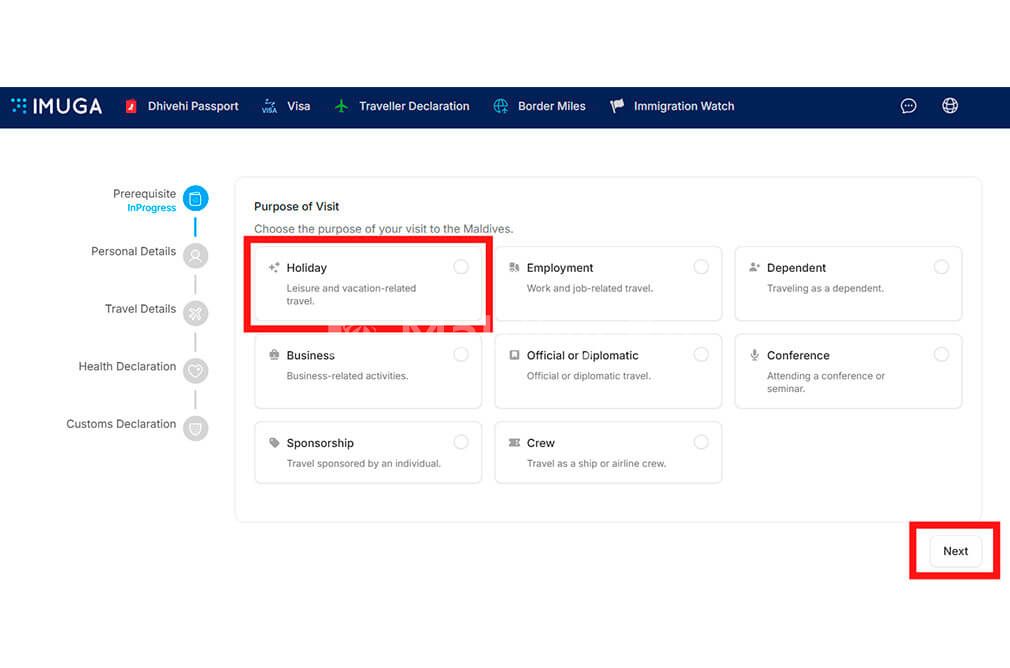1010x668 pixels.
Task: Select the Official or Diplomatic radio button
Action: pos(701,354)
